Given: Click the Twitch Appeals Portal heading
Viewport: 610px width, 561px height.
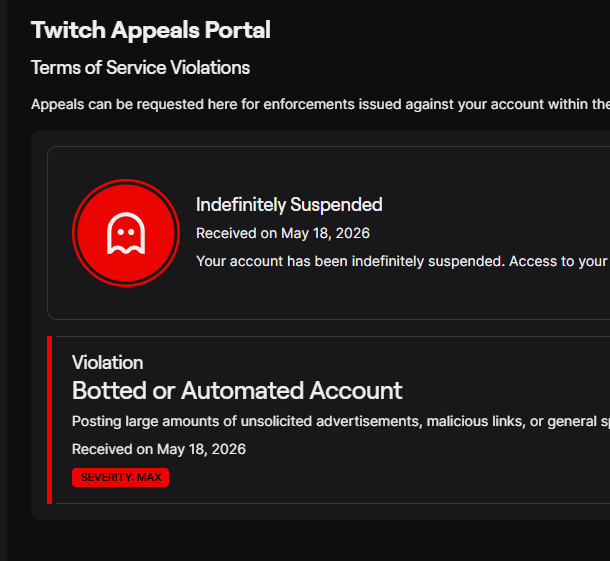Looking at the screenshot, I should (151, 30).
